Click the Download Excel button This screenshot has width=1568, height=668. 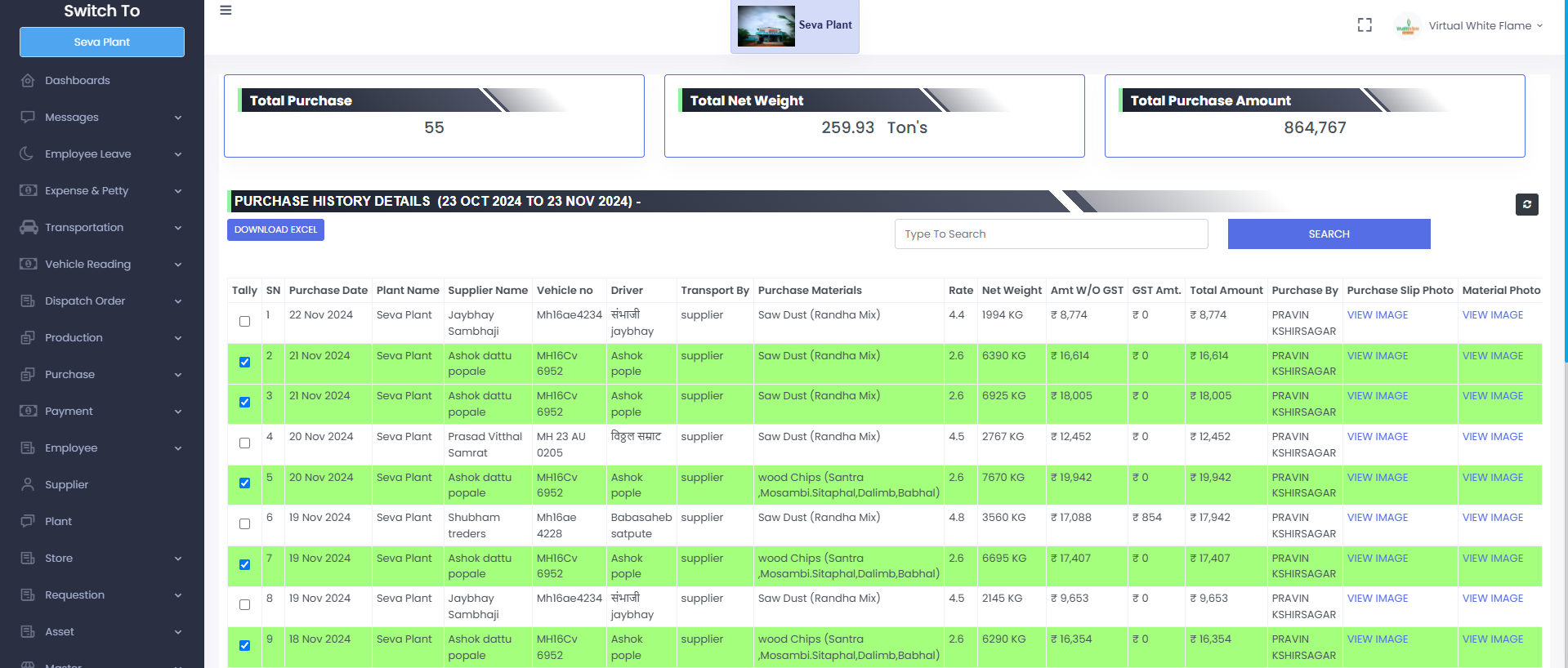pyautogui.click(x=275, y=230)
